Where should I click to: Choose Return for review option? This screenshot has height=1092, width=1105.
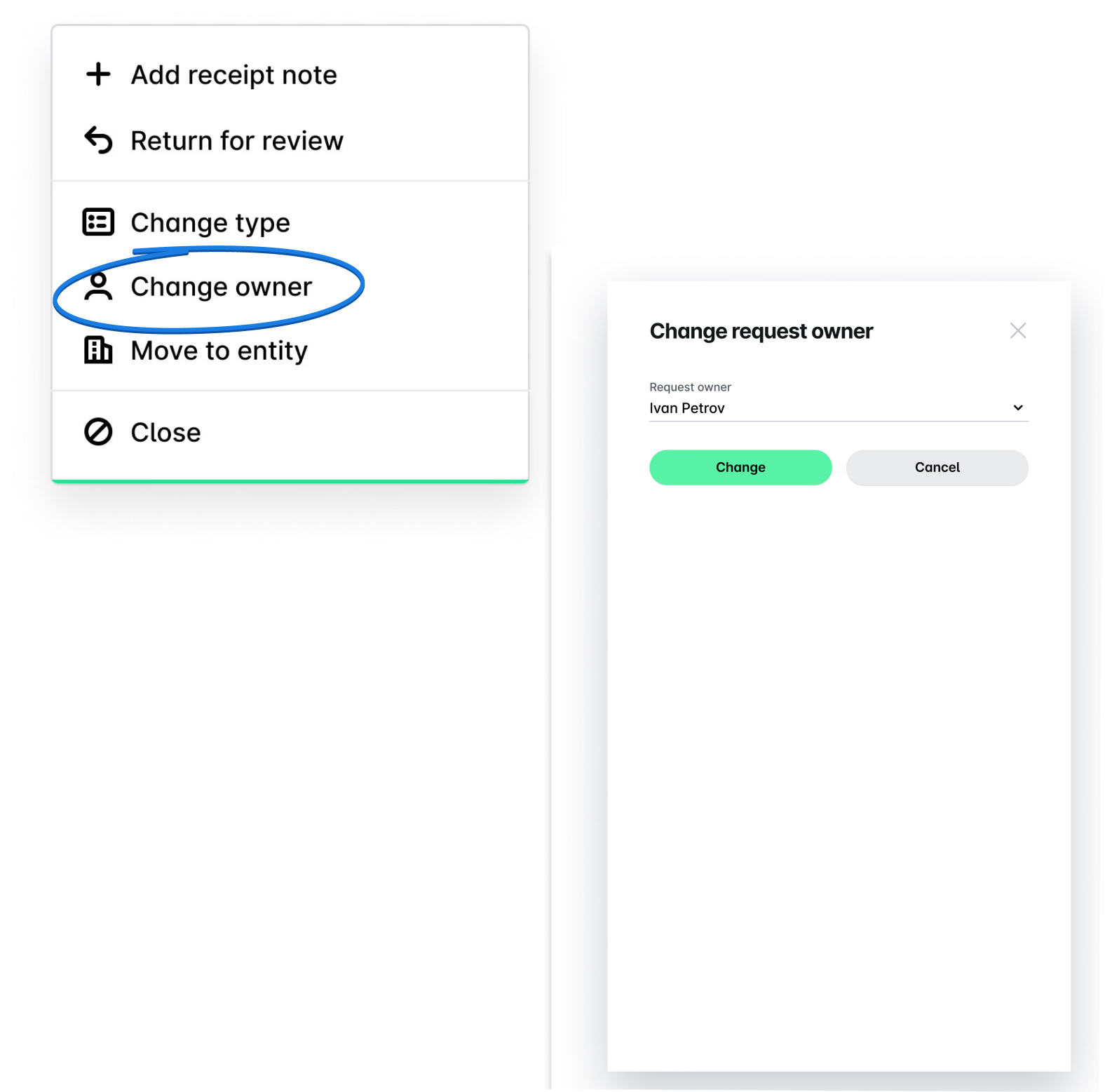coord(236,140)
